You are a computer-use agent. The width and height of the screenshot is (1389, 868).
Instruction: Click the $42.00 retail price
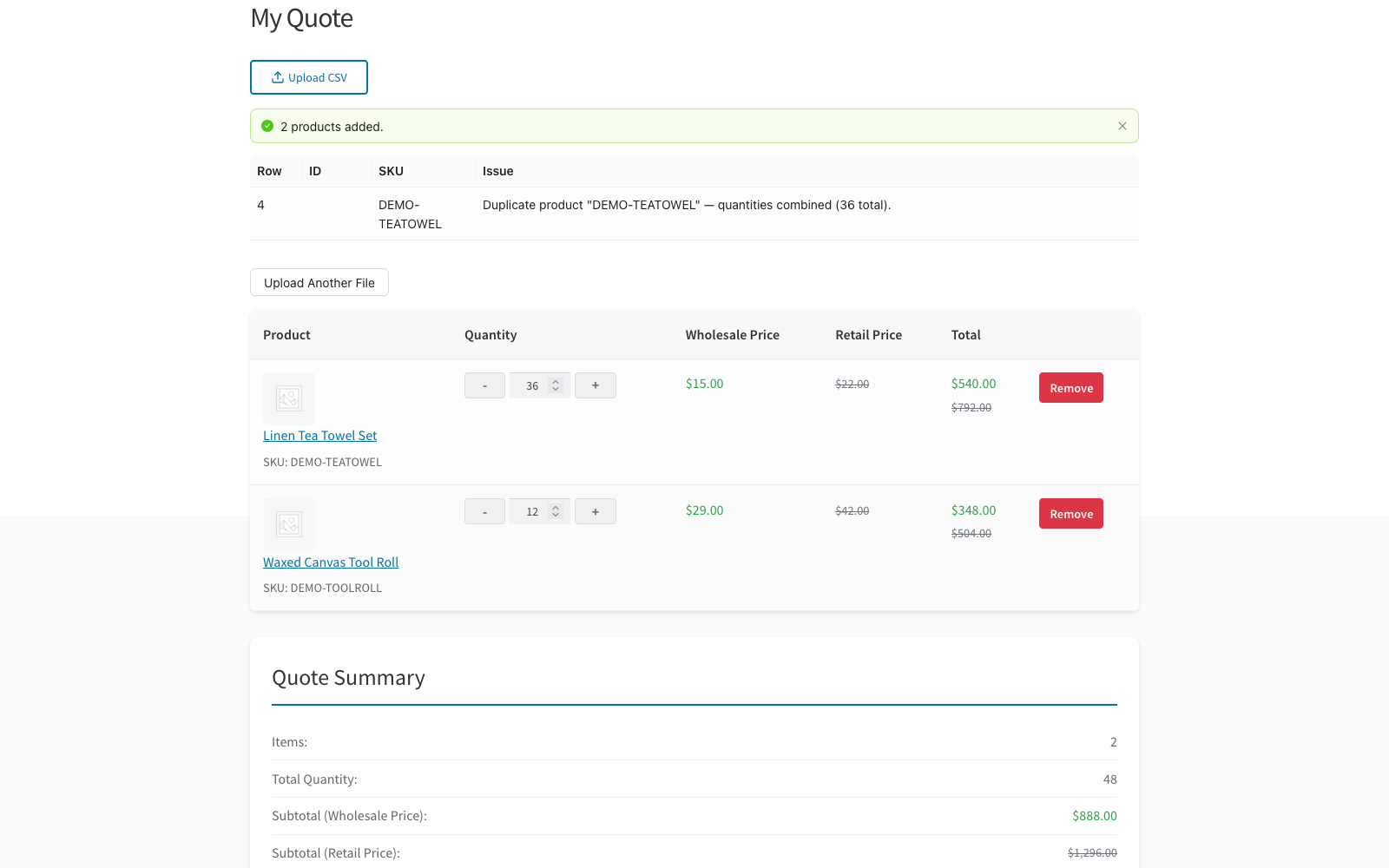[x=852, y=511]
